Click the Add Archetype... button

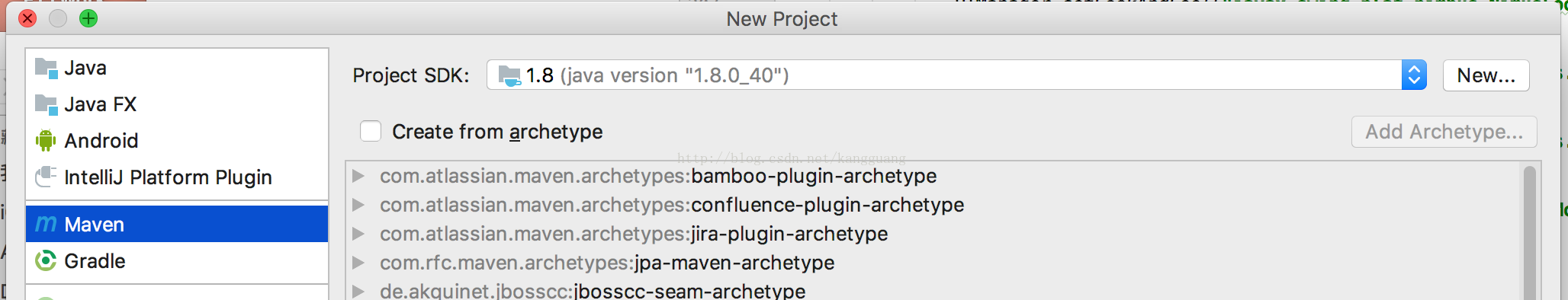tap(1444, 132)
